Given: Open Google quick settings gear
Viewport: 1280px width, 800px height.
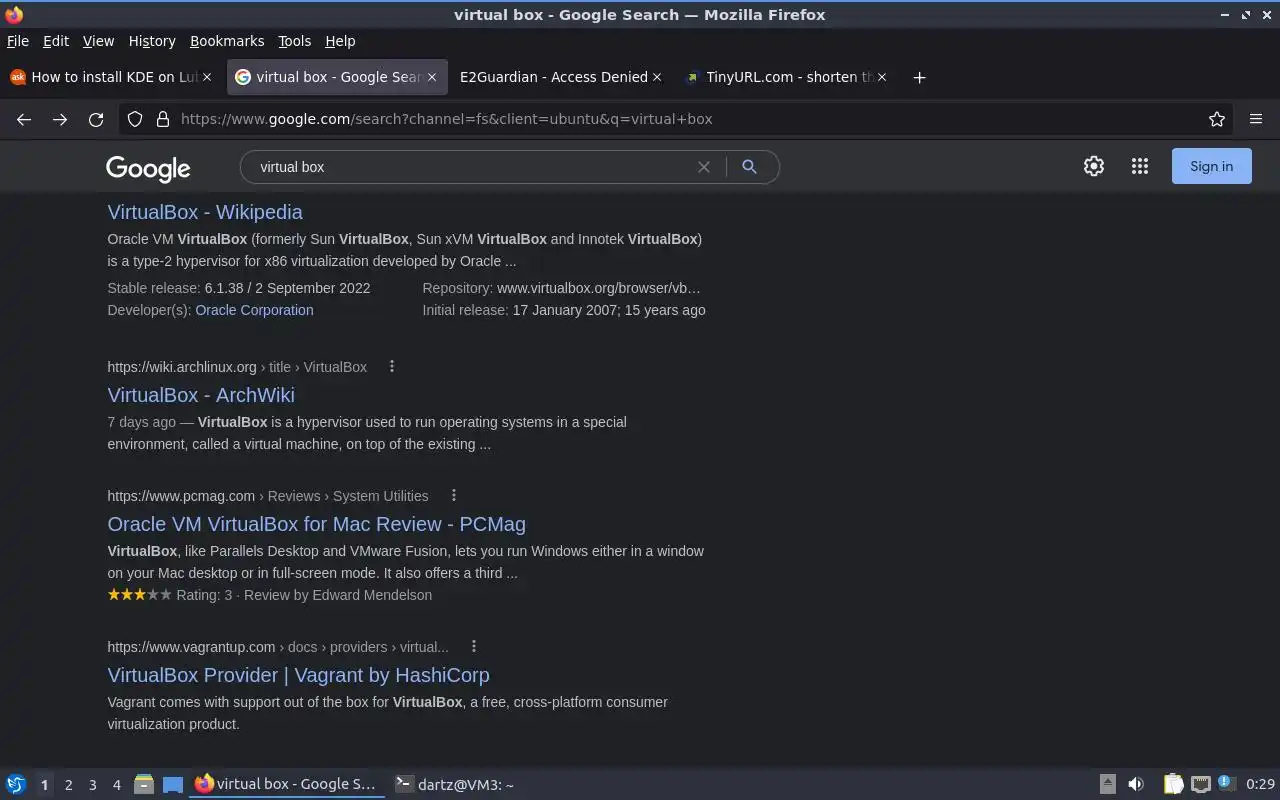Looking at the screenshot, I should coord(1094,167).
